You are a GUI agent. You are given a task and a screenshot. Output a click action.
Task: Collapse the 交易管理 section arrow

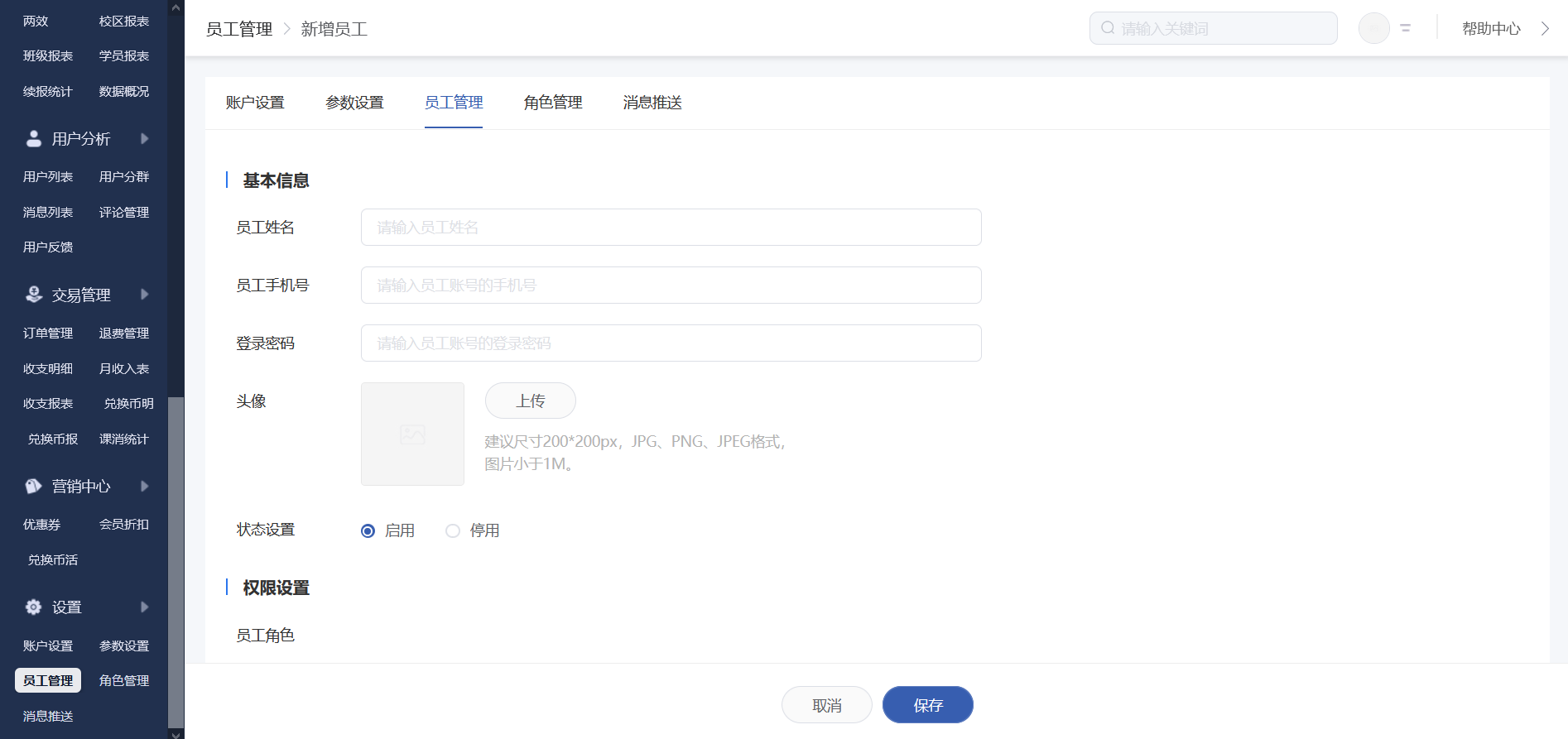coord(145,295)
